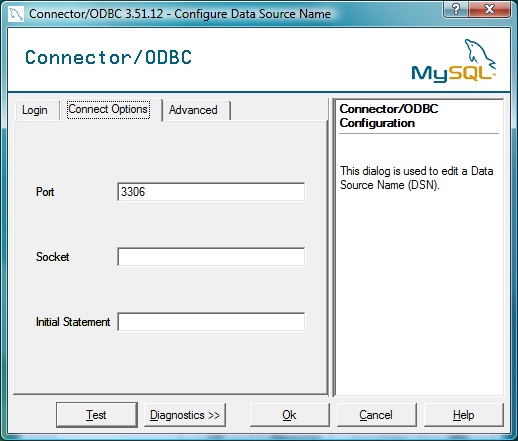Click the 'This dialog is used' description
The width and height of the screenshot is (518, 441).
tap(416, 178)
